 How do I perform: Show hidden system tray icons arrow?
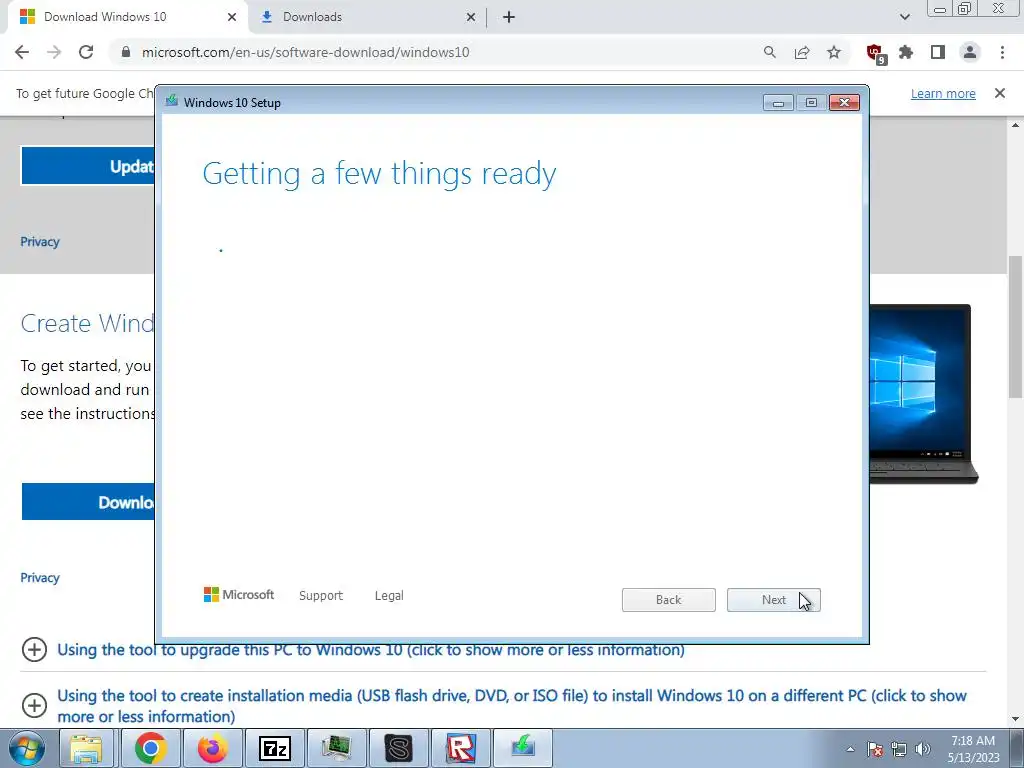(x=850, y=749)
